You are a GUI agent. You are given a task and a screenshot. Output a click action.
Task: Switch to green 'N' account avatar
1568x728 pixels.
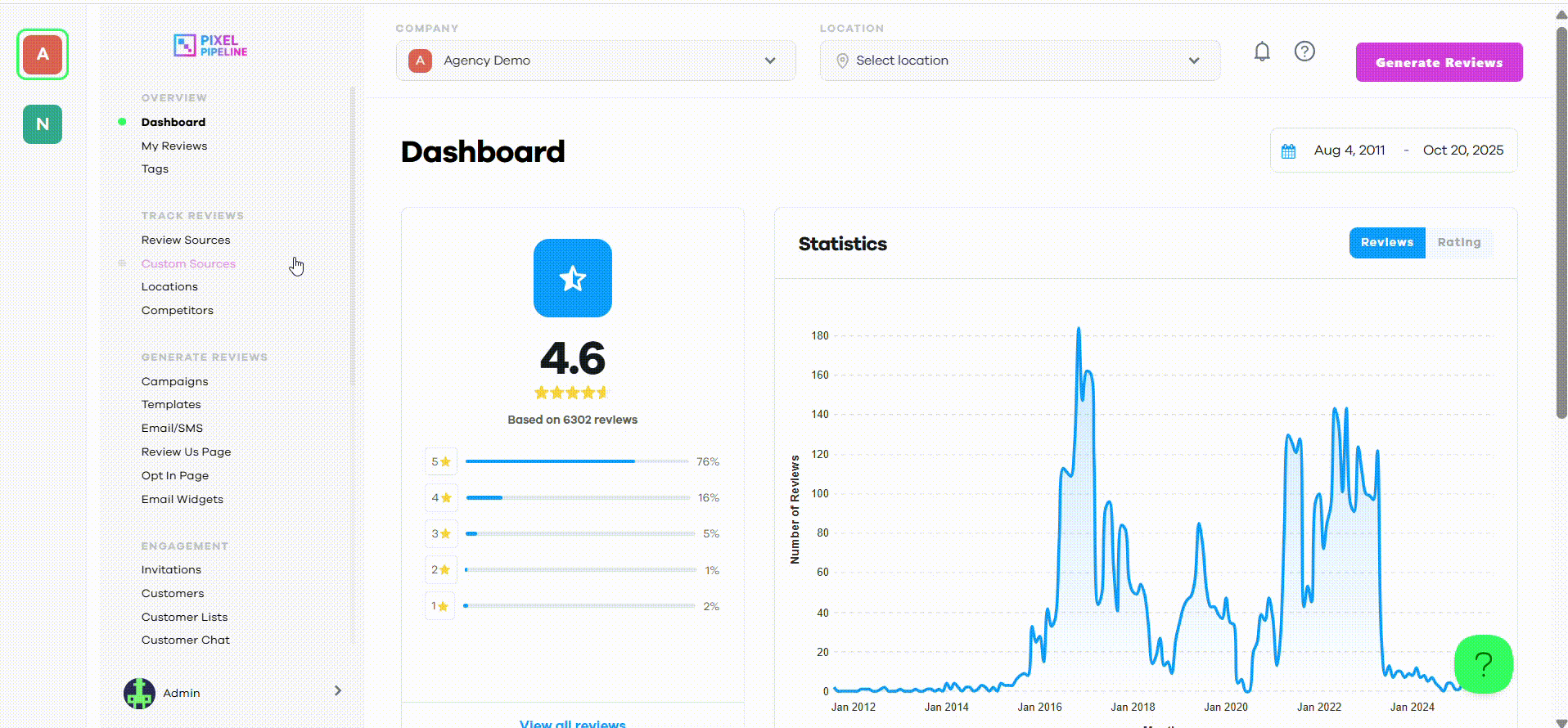point(43,124)
